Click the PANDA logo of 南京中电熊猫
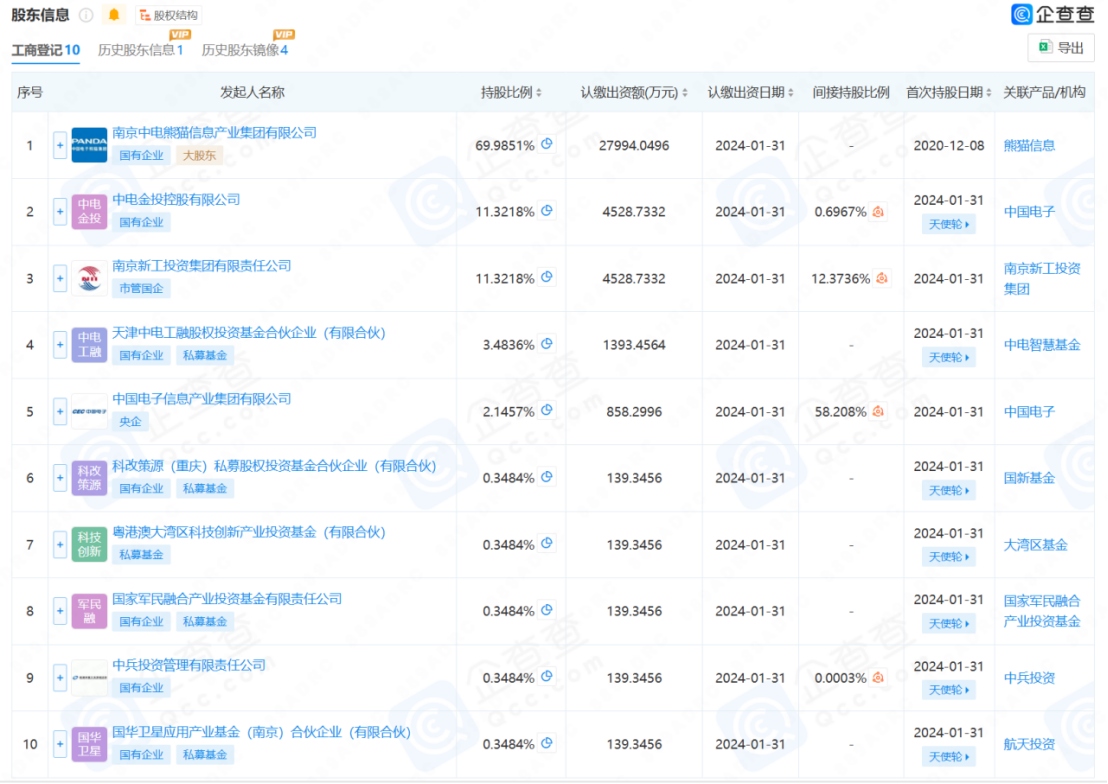The height and width of the screenshot is (784, 1108). pyautogui.click(x=89, y=145)
